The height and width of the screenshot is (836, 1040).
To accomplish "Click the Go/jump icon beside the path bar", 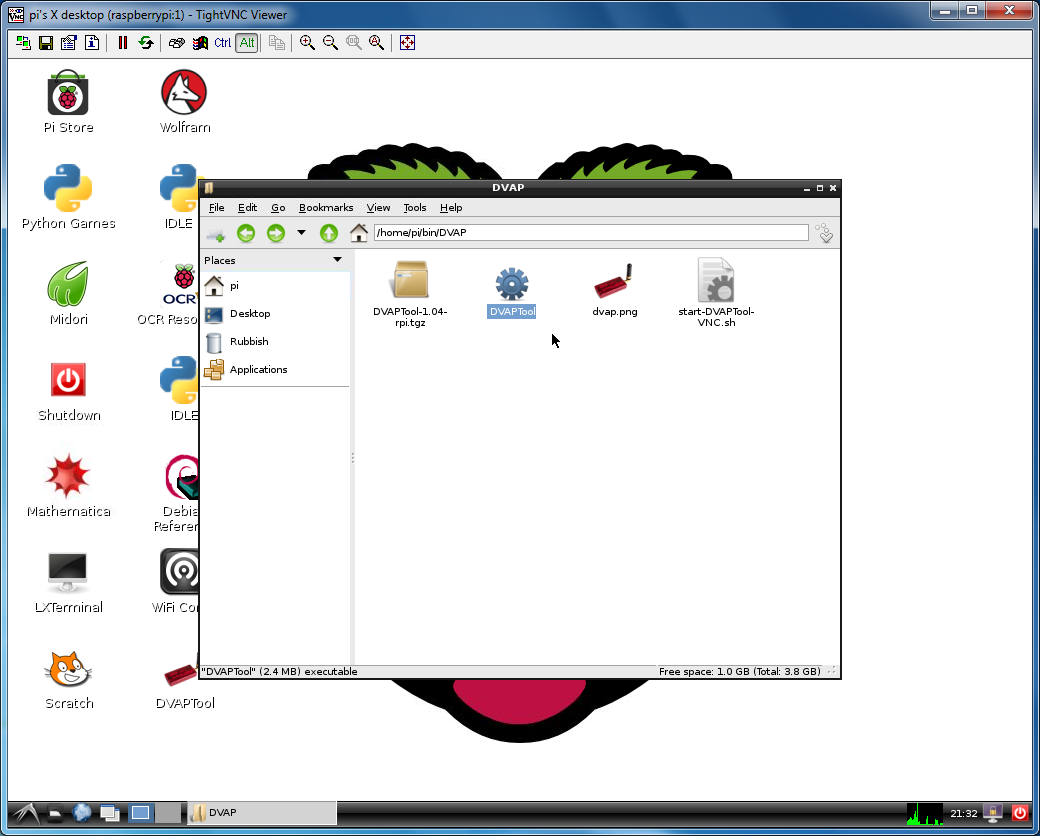I will 824,233.
